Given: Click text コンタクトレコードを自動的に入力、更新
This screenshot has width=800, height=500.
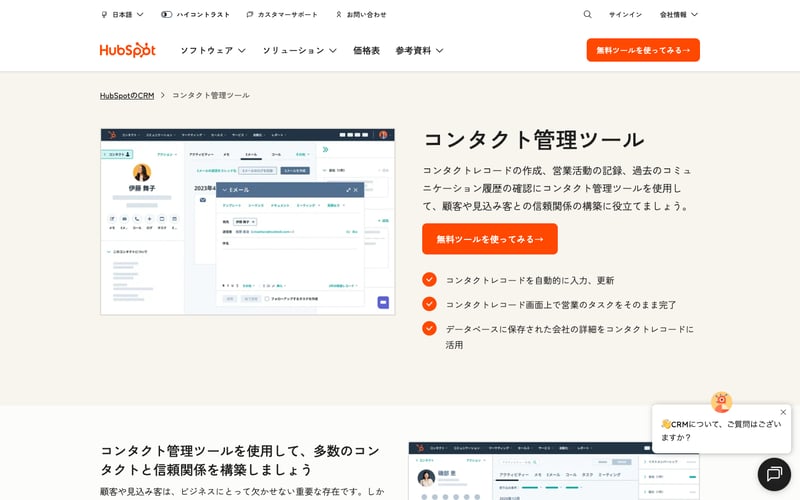Looking at the screenshot, I should (530, 280).
